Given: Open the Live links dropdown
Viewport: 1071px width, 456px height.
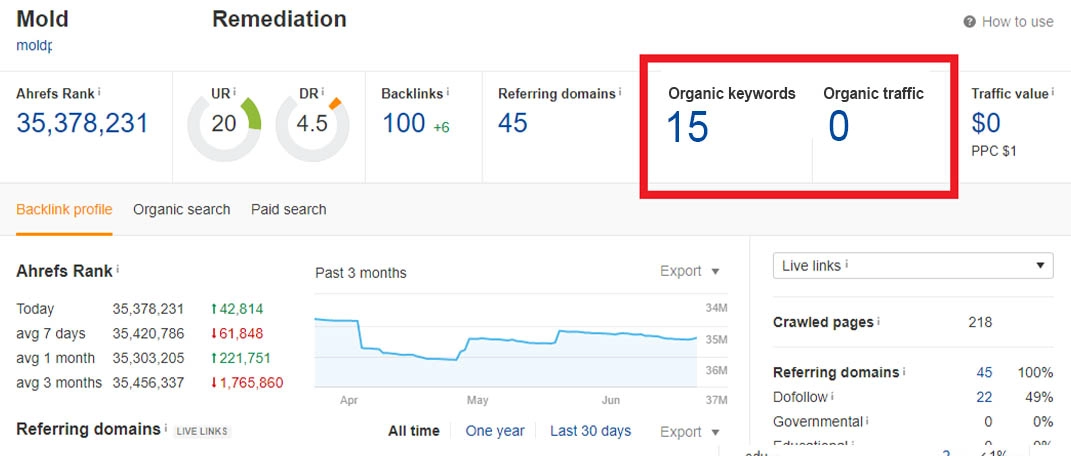Looking at the screenshot, I should click(912, 266).
